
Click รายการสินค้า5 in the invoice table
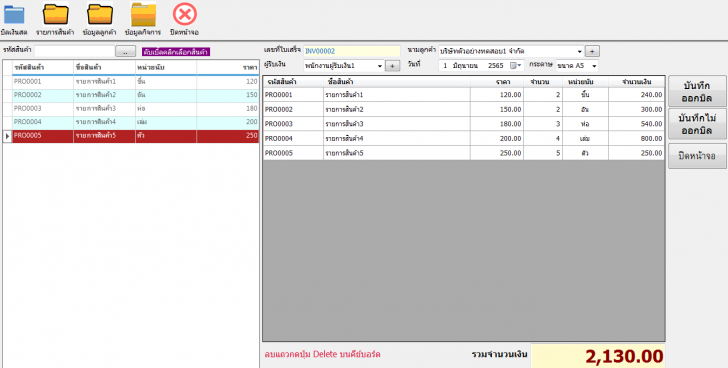(x=344, y=153)
